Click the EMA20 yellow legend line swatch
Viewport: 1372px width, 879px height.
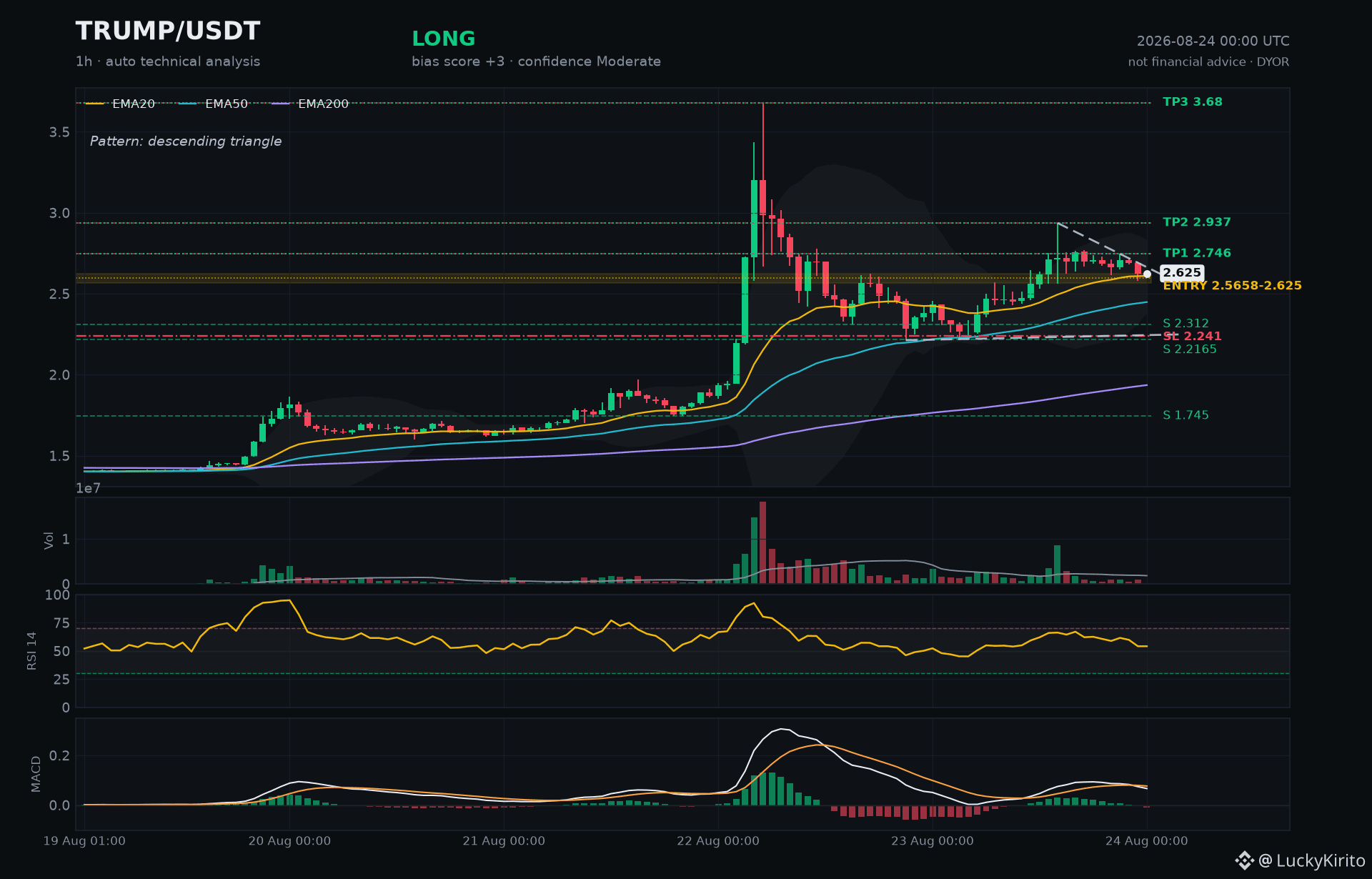coord(95,104)
